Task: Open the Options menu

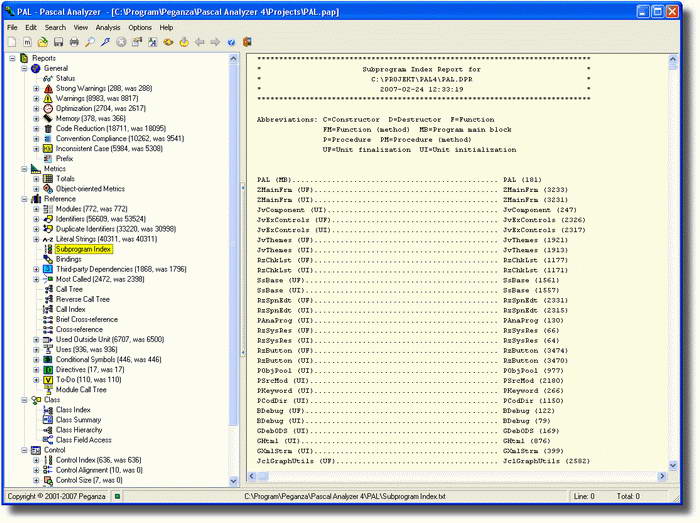Action: point(140,27)
